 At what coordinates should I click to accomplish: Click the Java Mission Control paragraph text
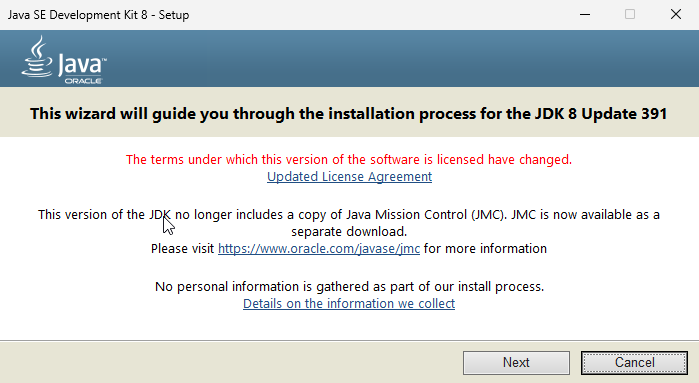[x=349, y=223]
